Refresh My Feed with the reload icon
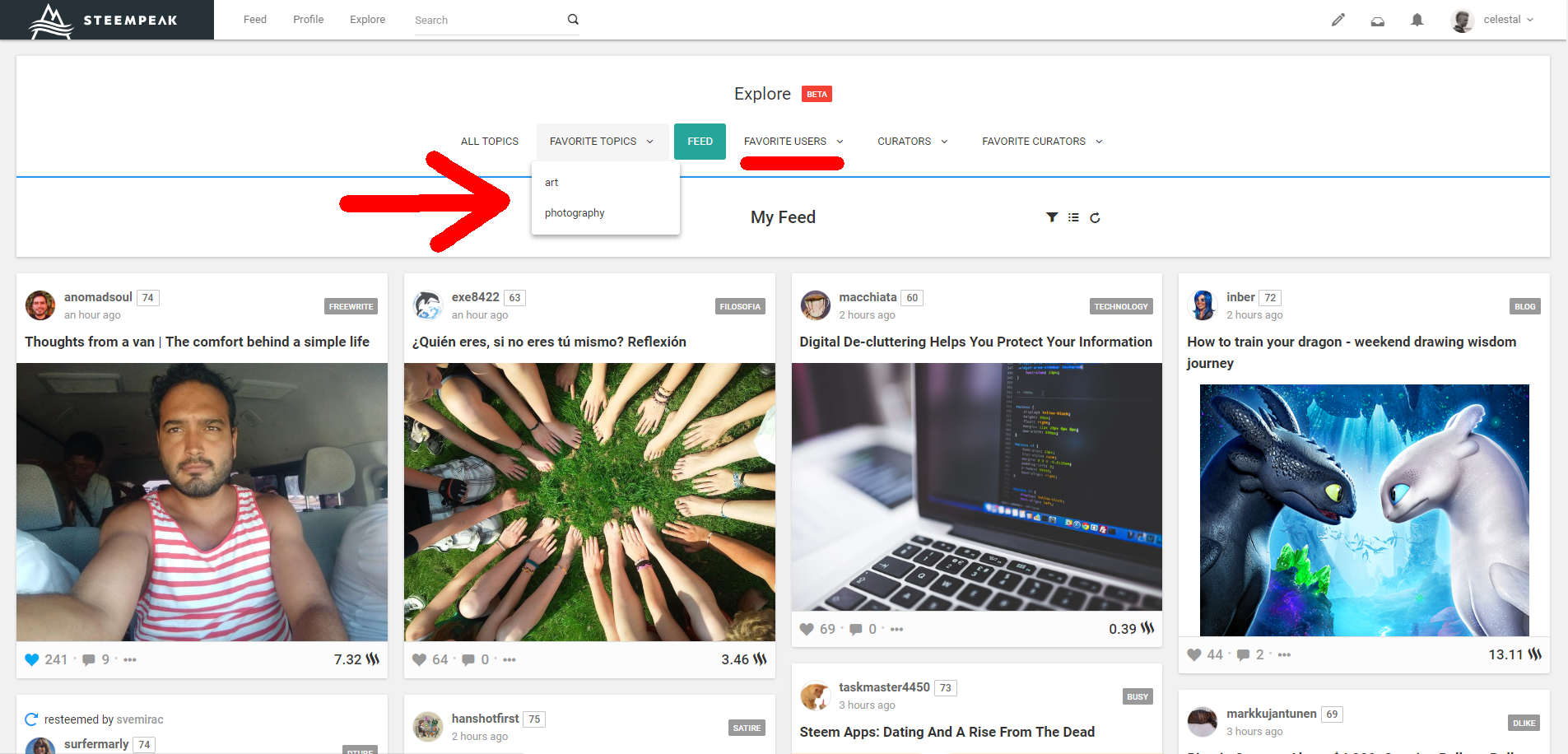The height and width of the screenshot is (754, 1568). pyautogui.click(x=1095, y=218)
